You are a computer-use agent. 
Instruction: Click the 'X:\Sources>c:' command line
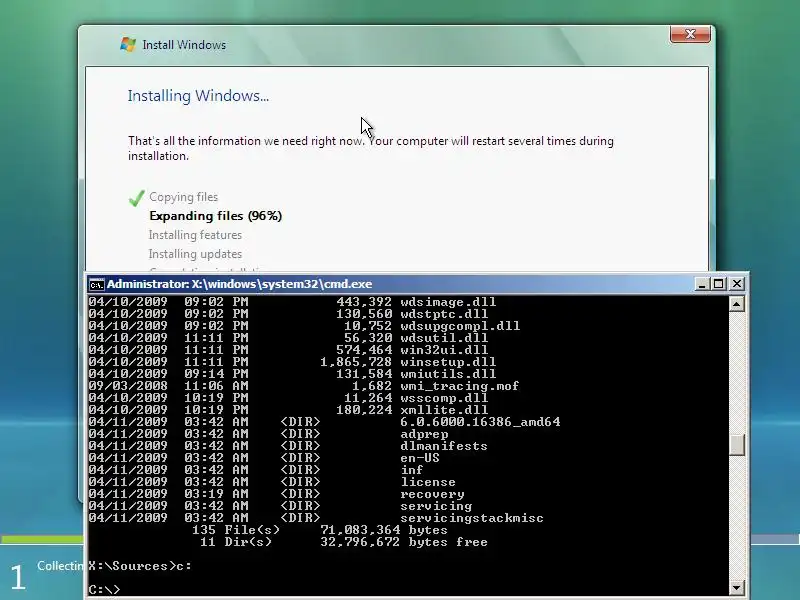tap(140, 566)
